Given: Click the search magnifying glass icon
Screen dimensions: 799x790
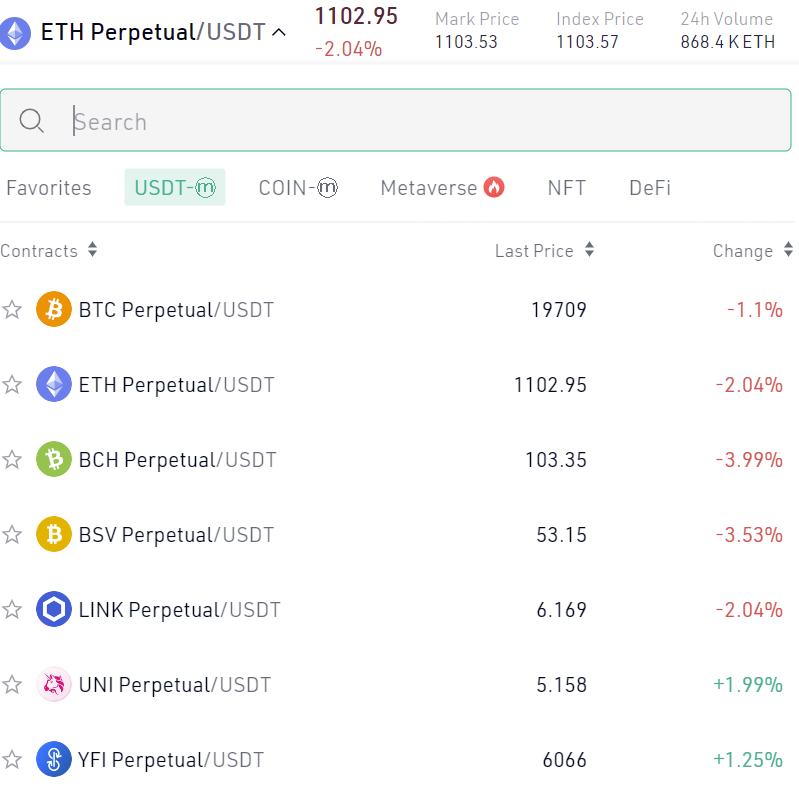Looking at the screenshot, I should point(32,122).
